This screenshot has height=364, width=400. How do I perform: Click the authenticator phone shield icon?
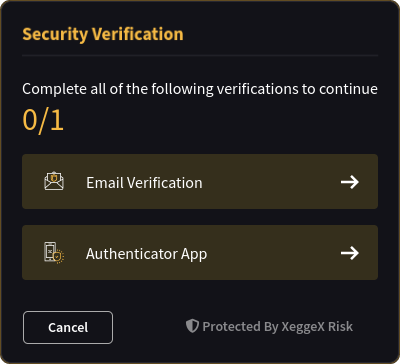click(x=54, y=253)
